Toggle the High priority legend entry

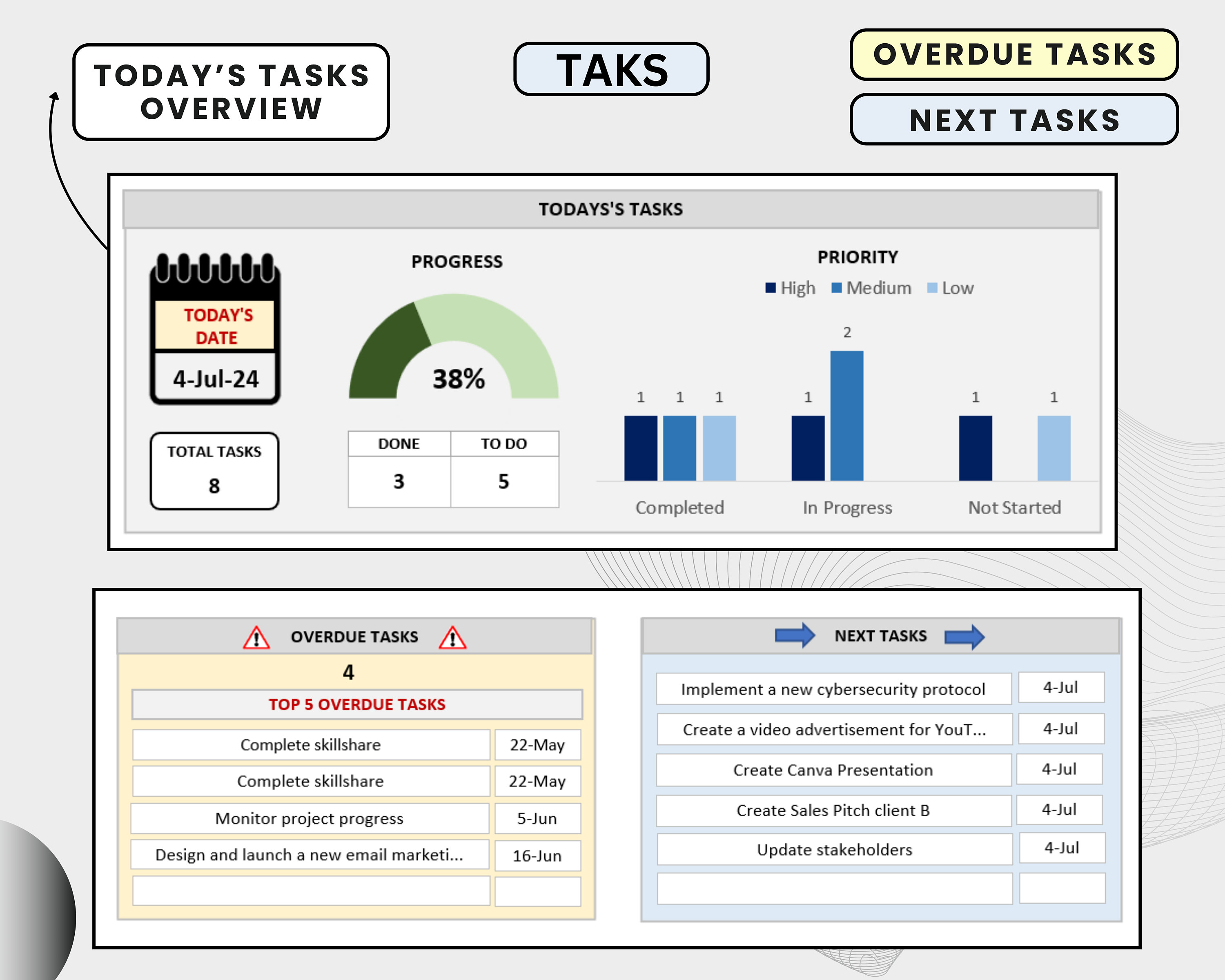(x=790, y=288)
